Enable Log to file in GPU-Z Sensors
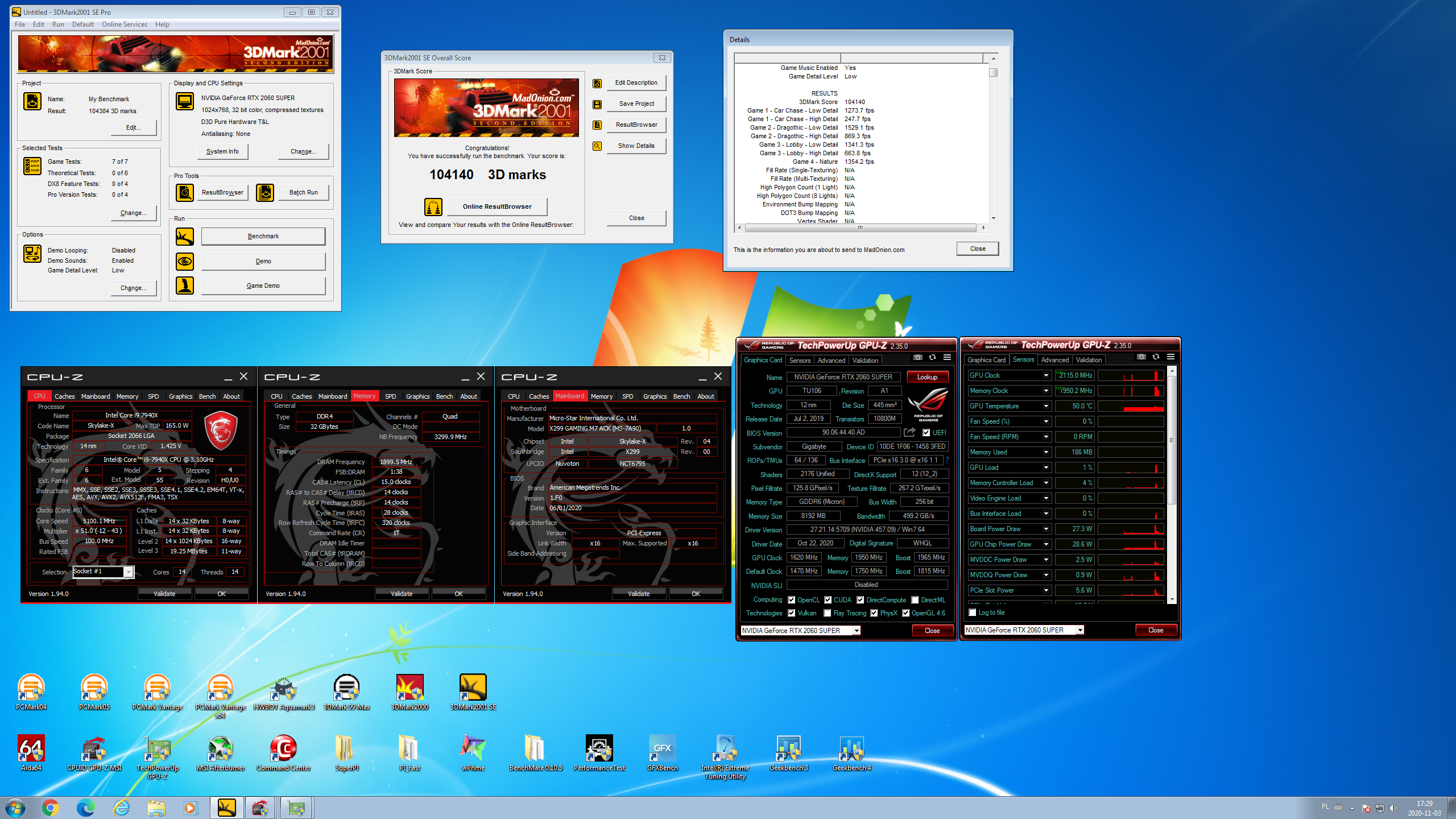1456x819 pixels. pyautogui.click(x=972, y=613)
